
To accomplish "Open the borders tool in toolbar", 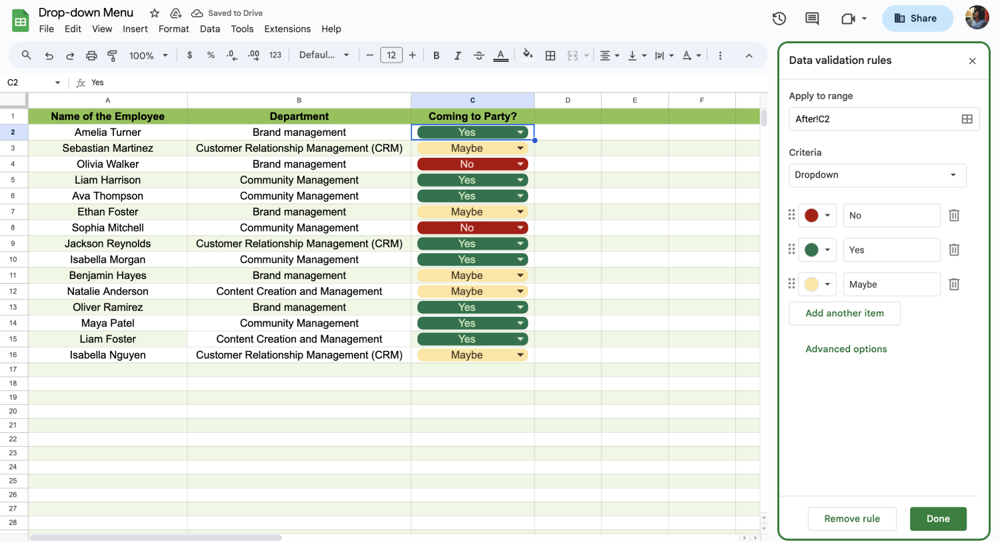I will coord(550,56).
